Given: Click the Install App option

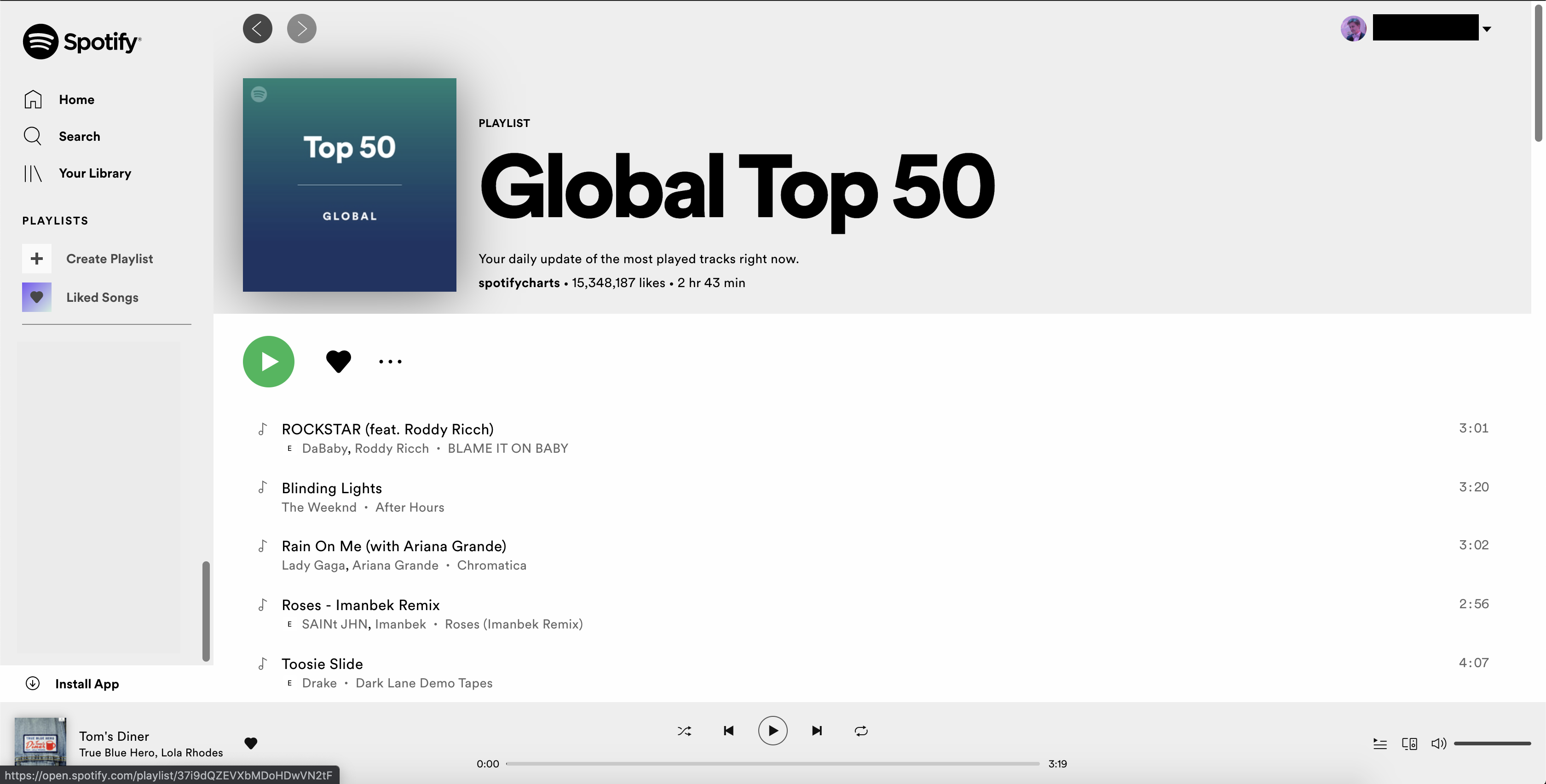Looking at the screenshot, I should 87,684.
